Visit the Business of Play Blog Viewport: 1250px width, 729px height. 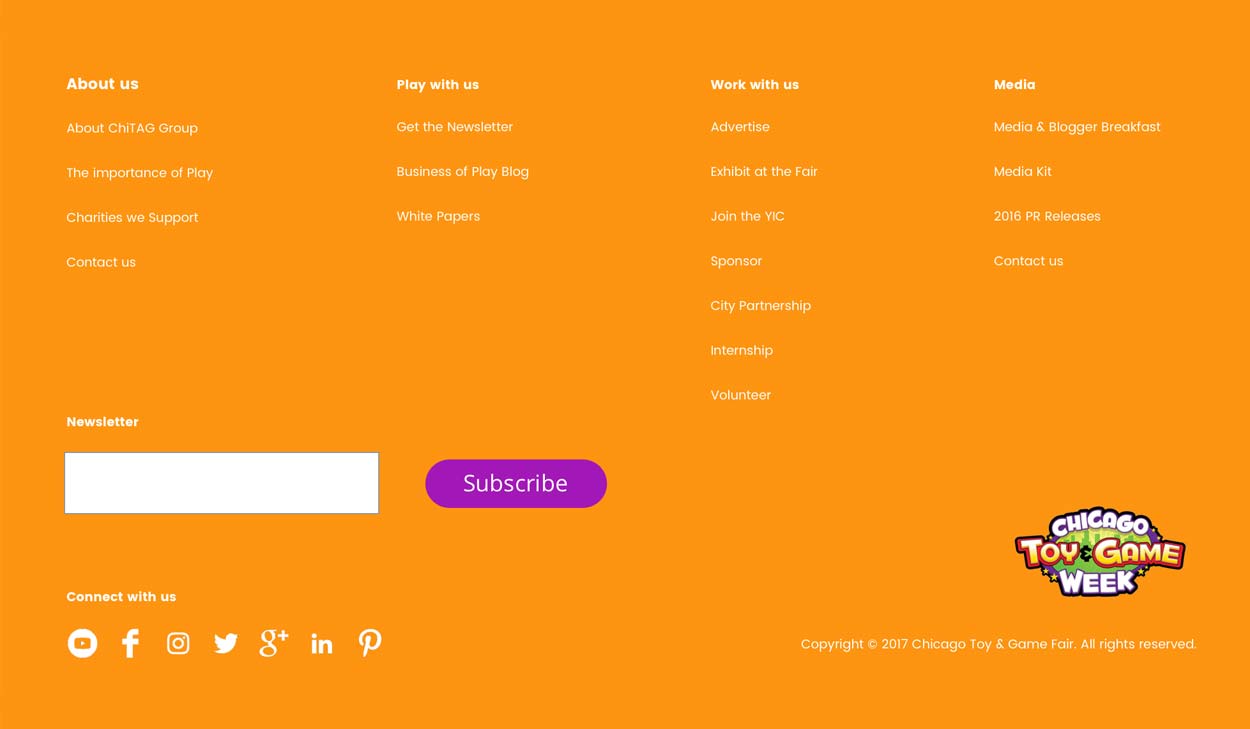click(x=463, y=172)
